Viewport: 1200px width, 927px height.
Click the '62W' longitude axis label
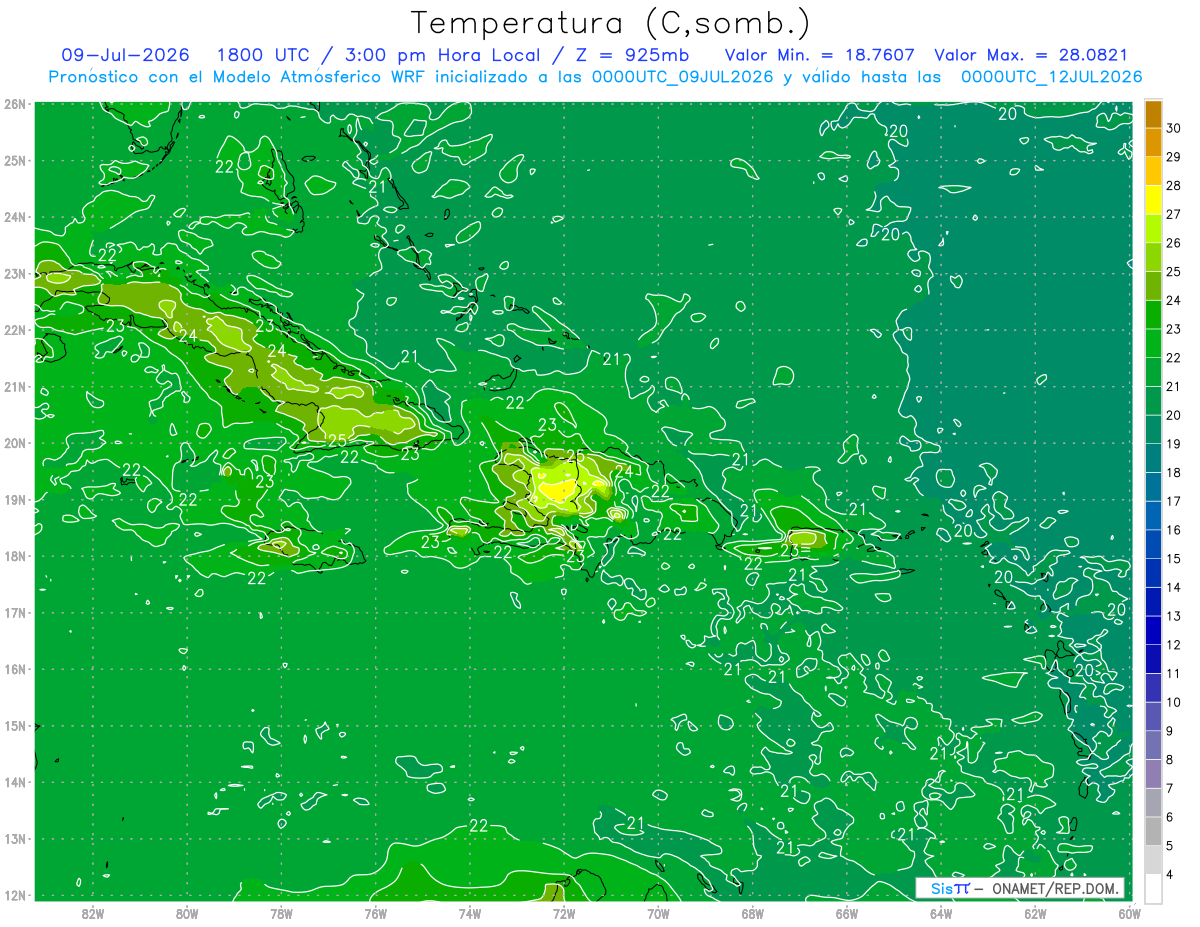(x=1035, y=913)
